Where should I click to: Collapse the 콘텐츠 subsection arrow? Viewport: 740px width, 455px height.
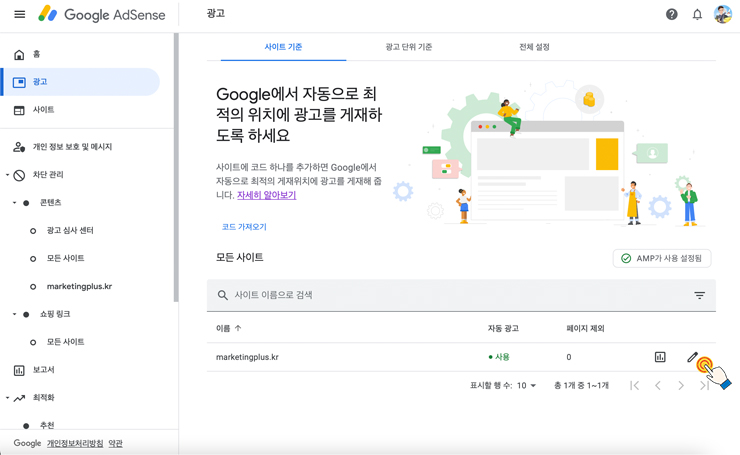pos(14,203)
